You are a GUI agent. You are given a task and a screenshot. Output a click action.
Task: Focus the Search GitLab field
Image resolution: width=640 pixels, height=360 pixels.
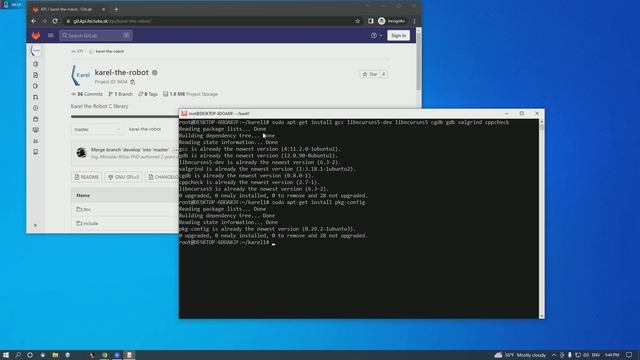click(96, 36)
